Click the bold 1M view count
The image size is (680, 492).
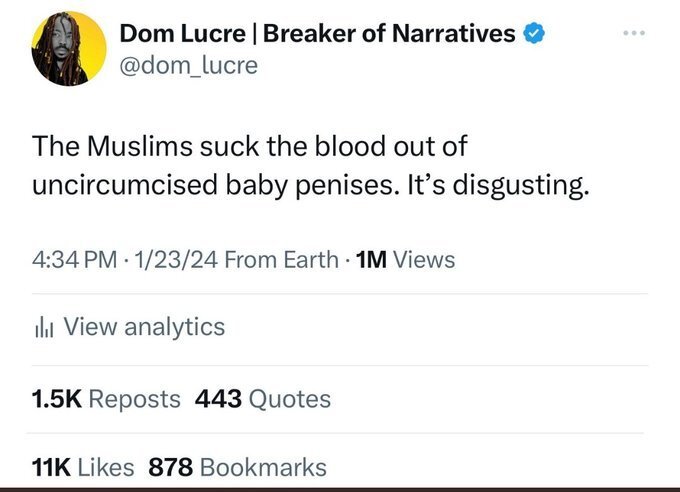pos(372,260)
